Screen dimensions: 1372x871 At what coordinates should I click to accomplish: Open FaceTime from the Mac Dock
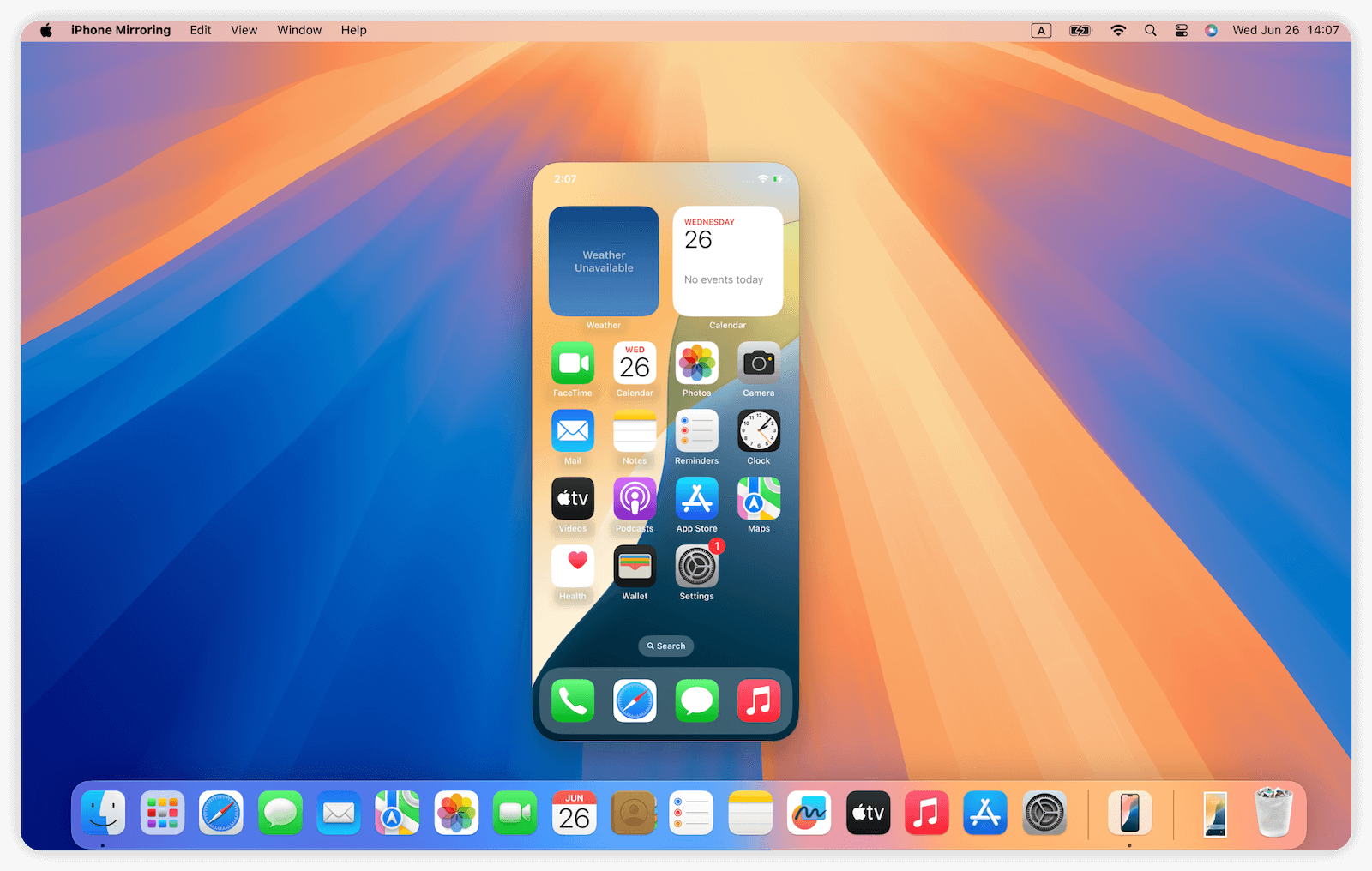tap(515, 813)
